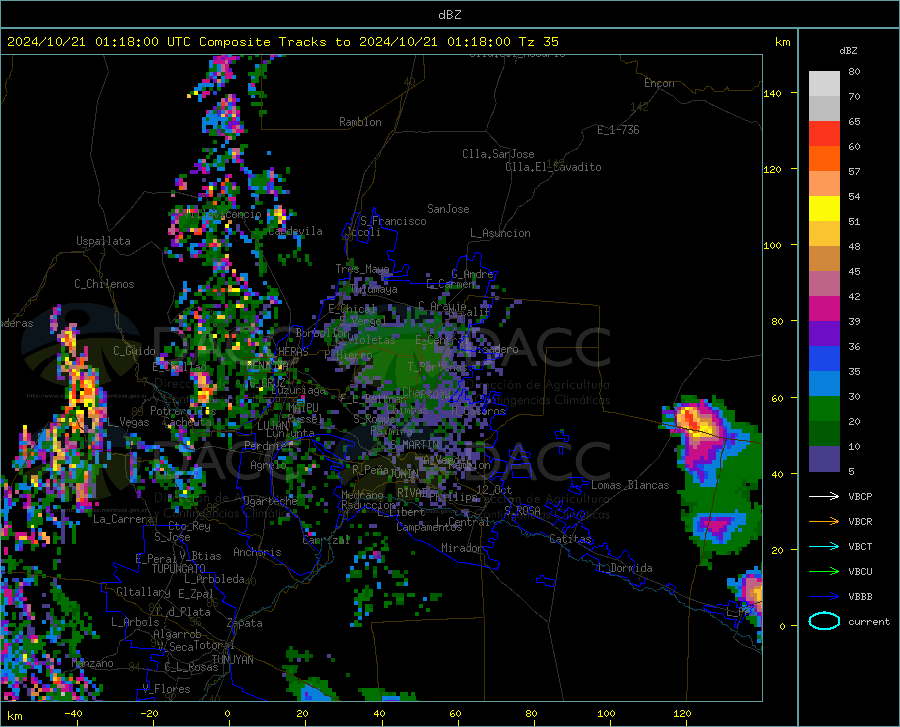
Task: Click the green VBCU arrow in legend
Action: (824, 572)
